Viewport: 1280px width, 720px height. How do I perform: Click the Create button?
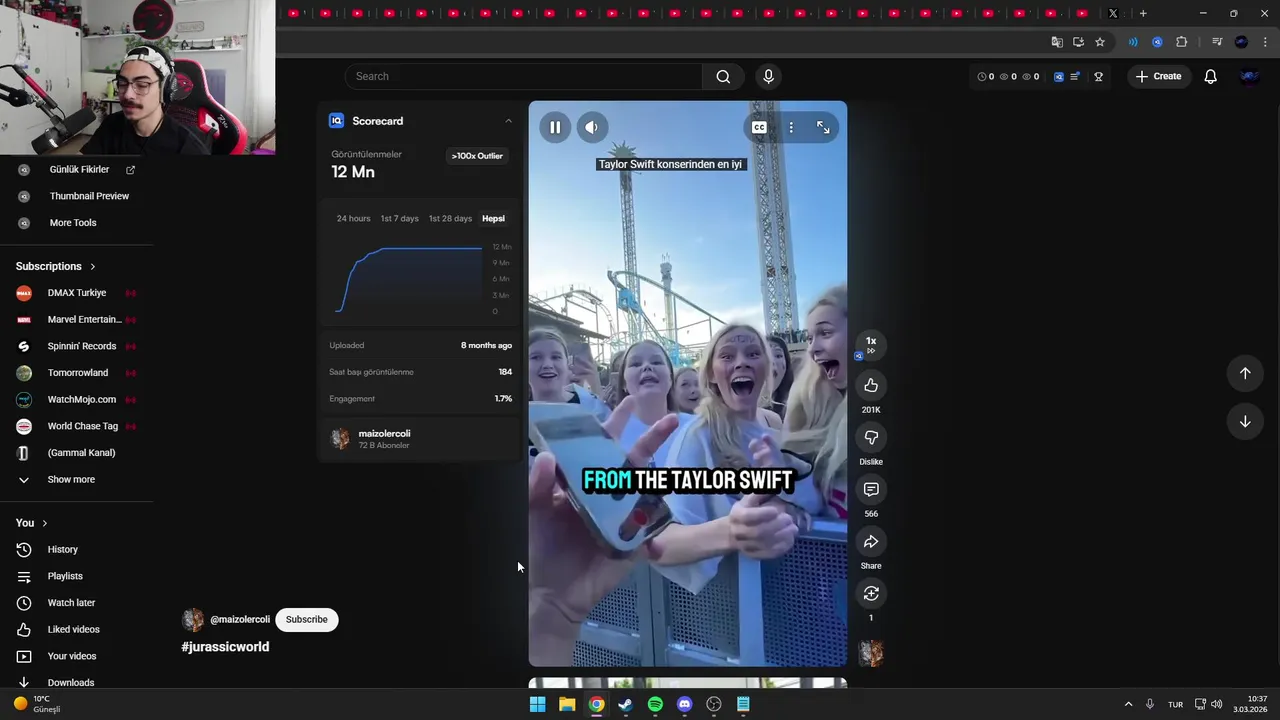tap(1158, 76)
